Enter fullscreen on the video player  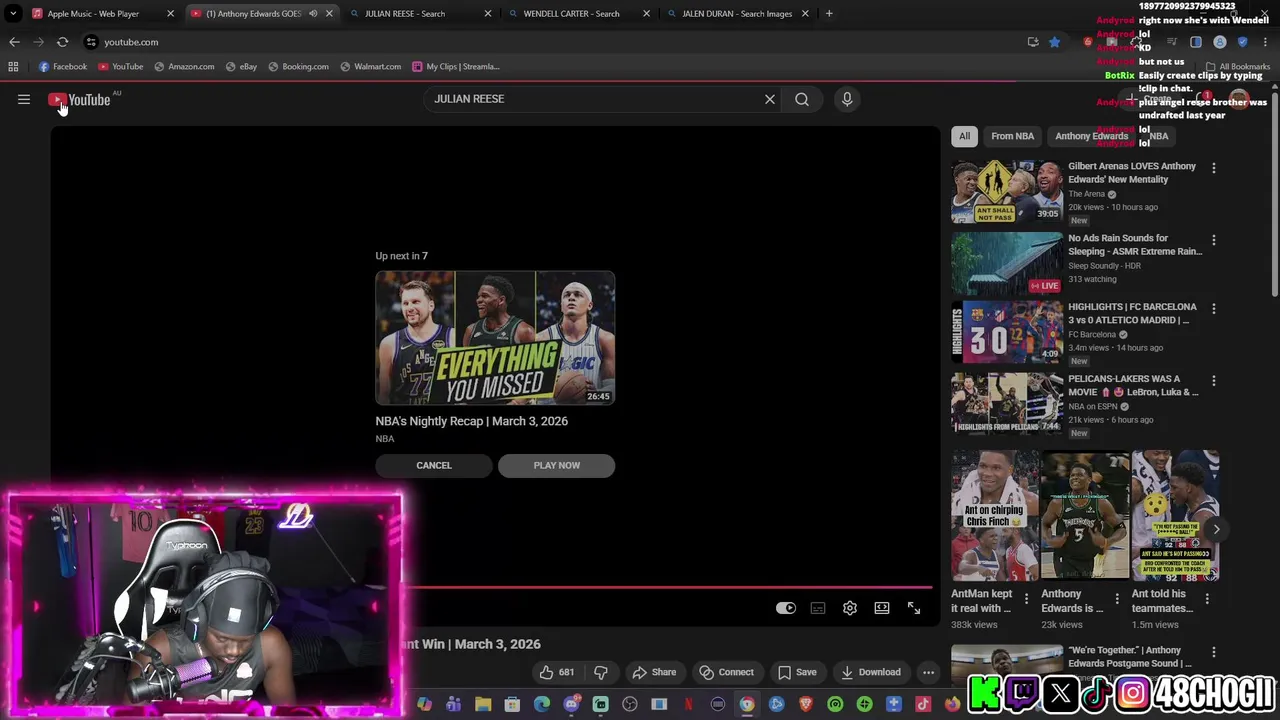pos(914,608)
